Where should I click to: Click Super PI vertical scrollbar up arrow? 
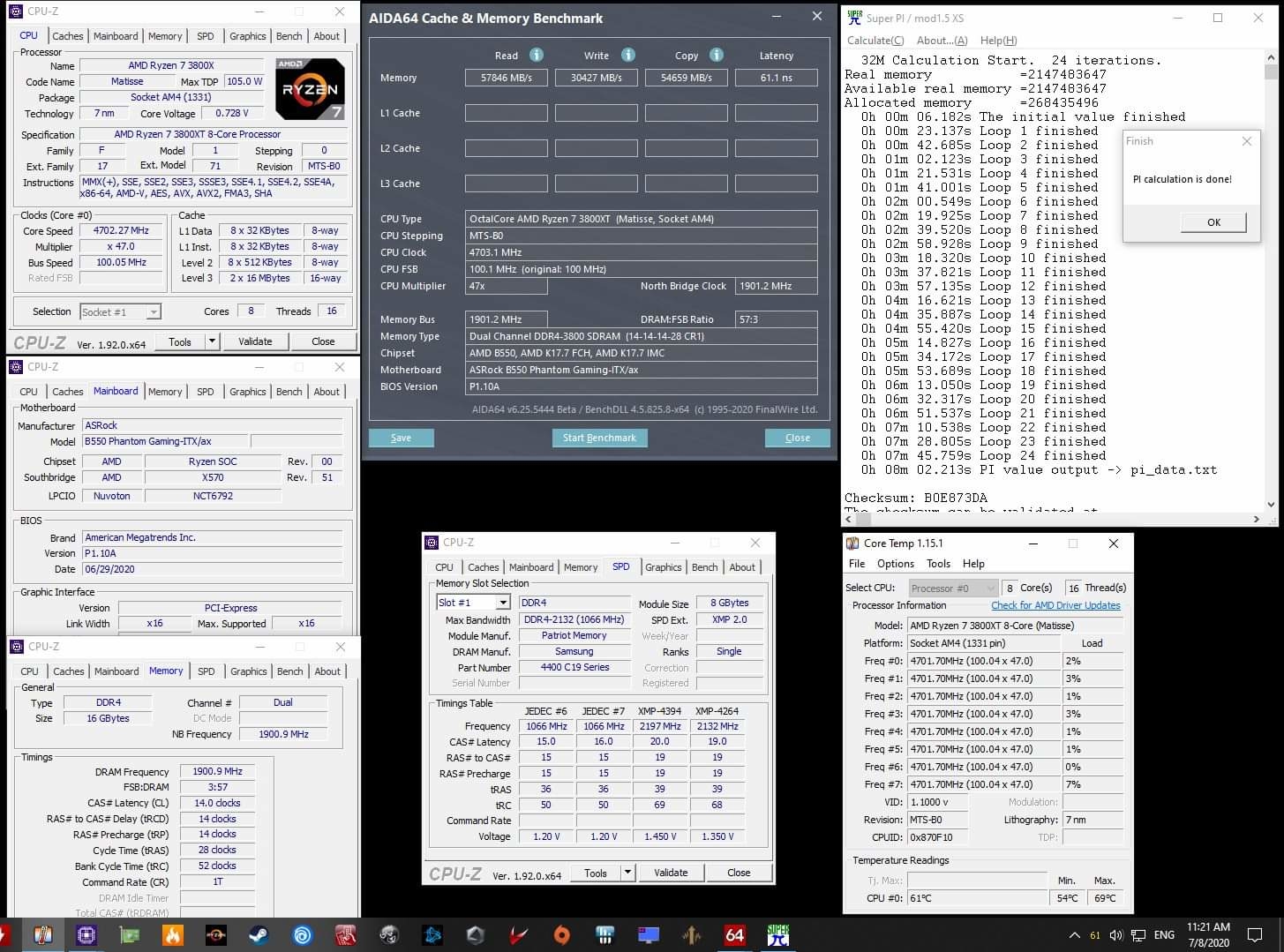pos(1271,58)
